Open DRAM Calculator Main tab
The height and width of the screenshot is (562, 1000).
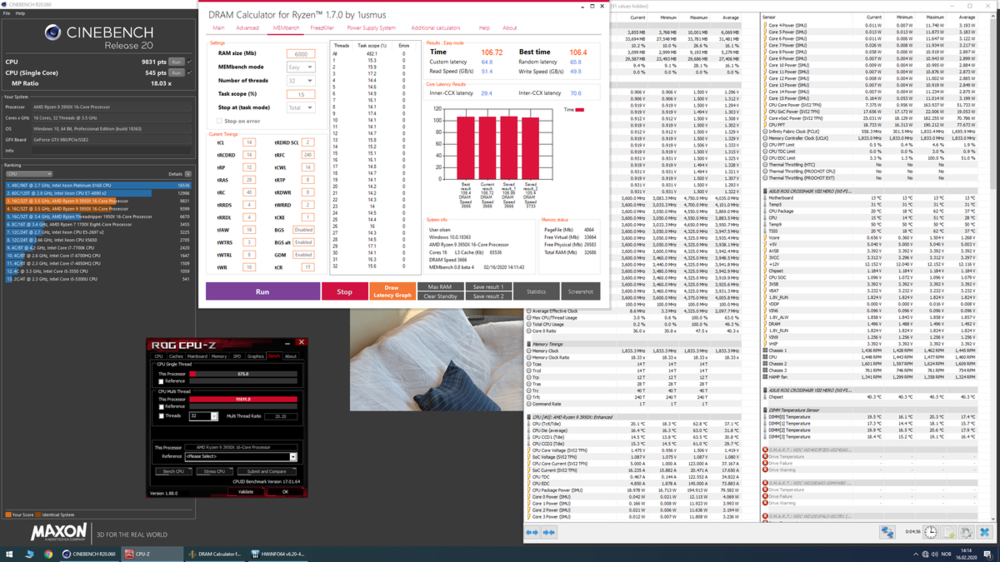tap(218, 28)
